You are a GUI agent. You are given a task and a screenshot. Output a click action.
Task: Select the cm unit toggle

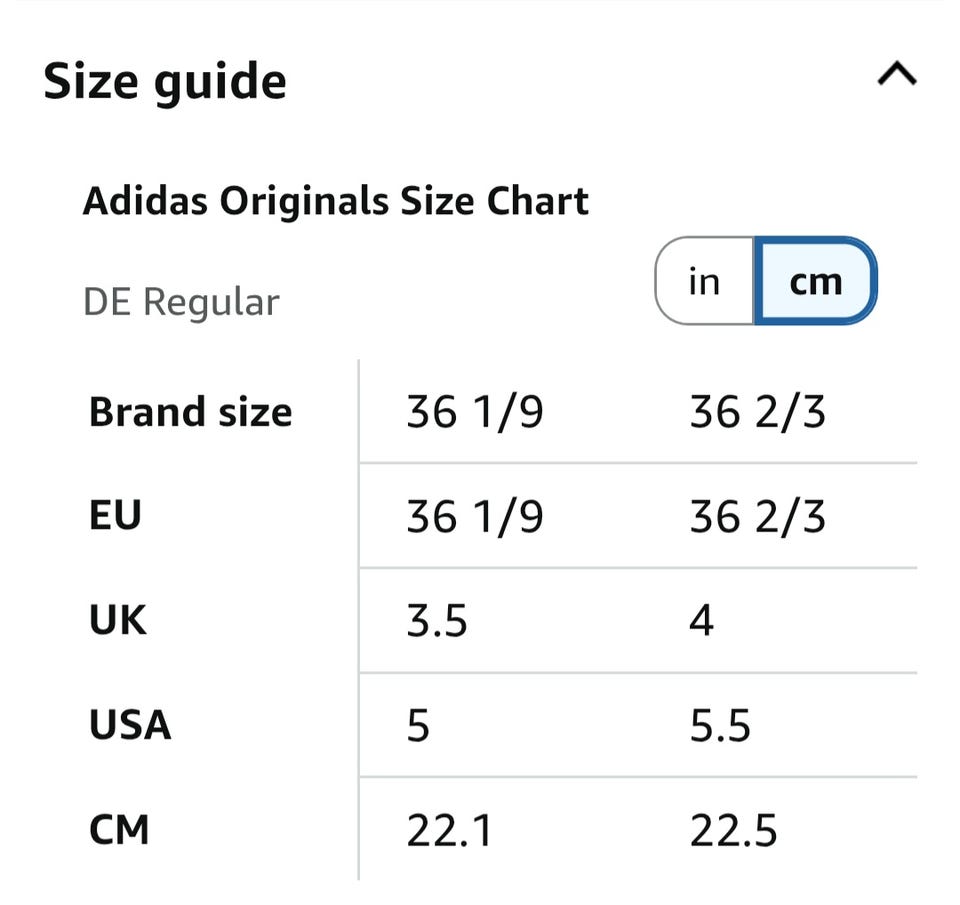point(816,281)
